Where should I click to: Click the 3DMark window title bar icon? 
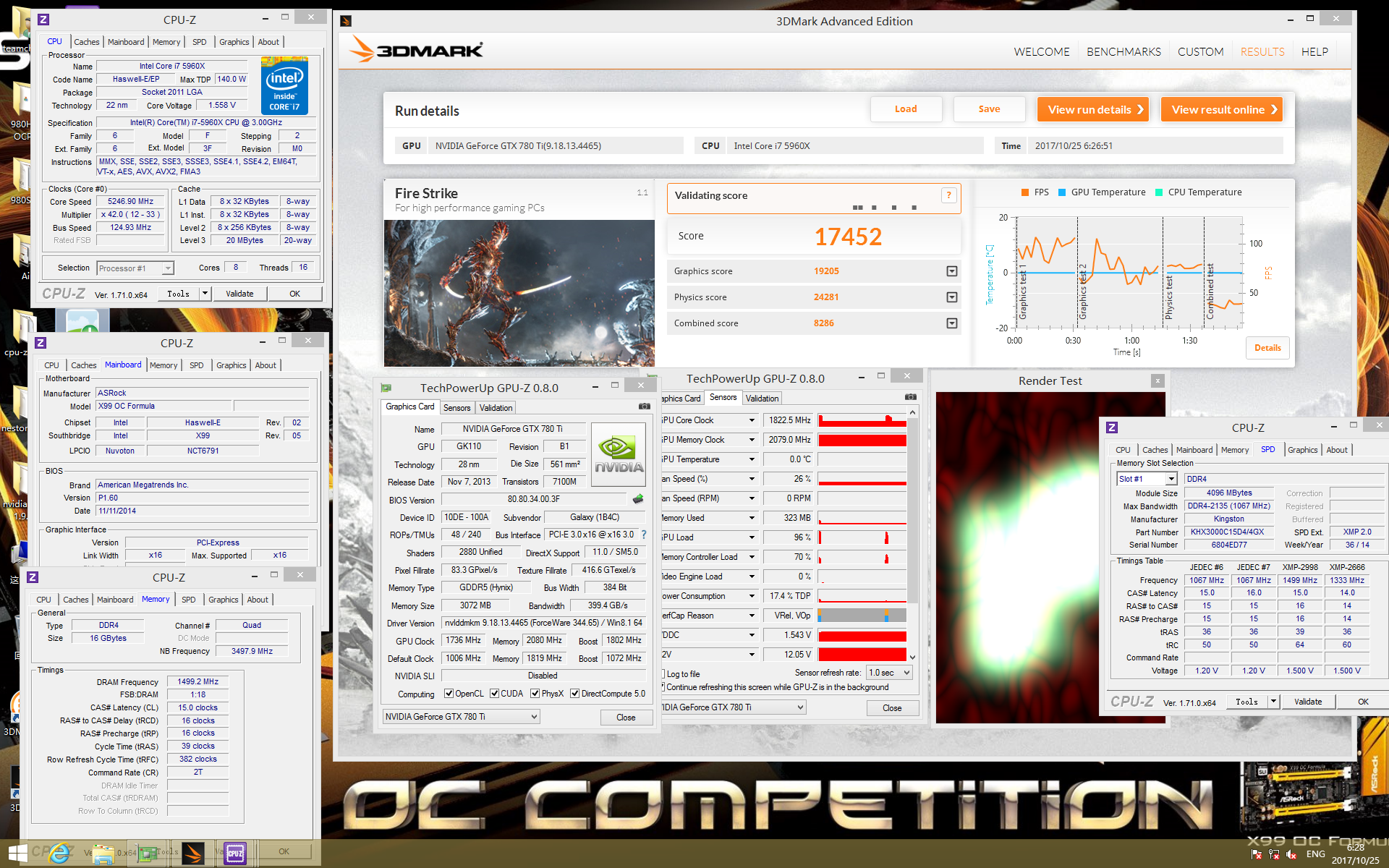[346, 21]
